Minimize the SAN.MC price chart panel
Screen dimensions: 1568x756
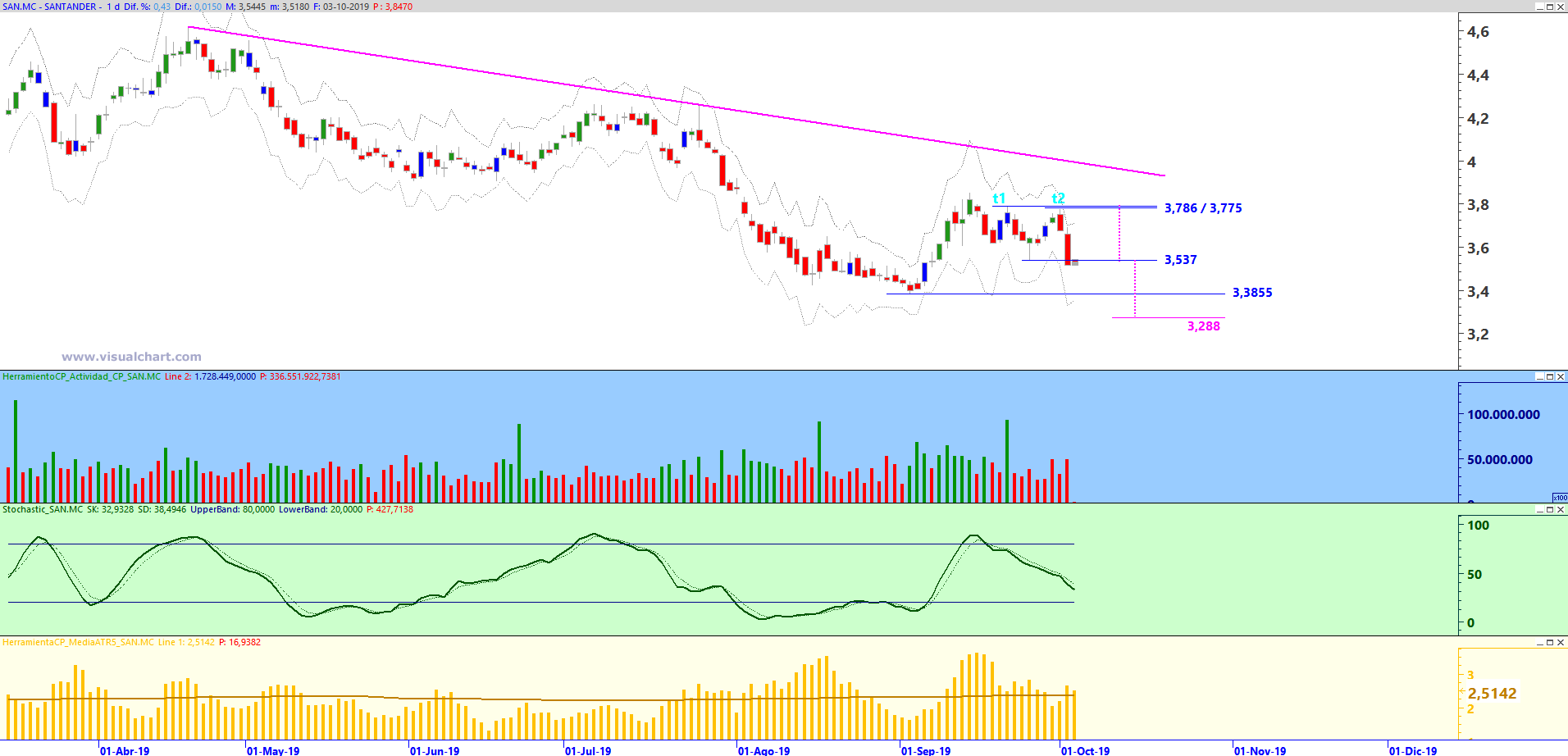[1539, 7]
